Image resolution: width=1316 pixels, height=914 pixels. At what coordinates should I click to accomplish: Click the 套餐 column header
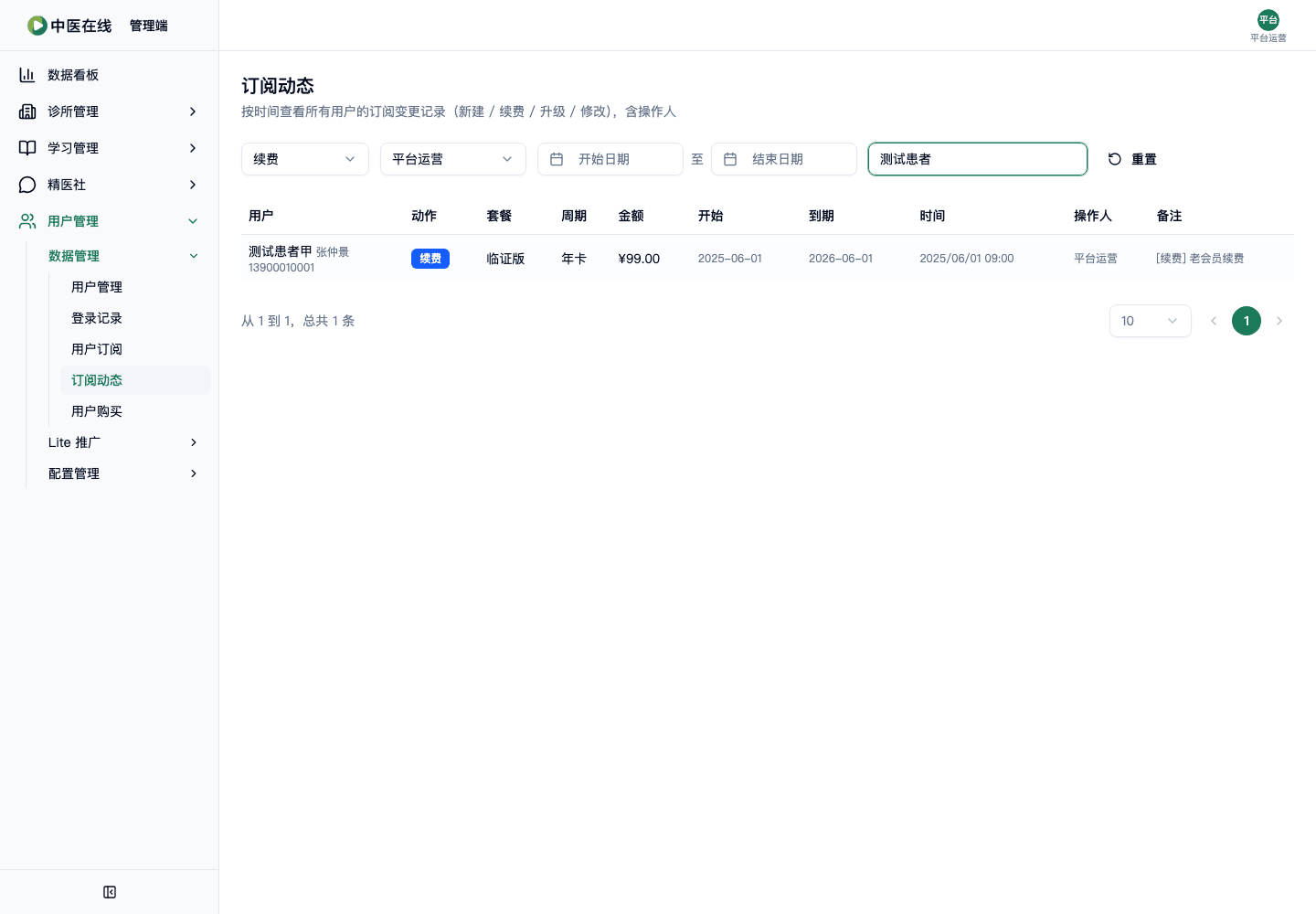pos(499,216)
